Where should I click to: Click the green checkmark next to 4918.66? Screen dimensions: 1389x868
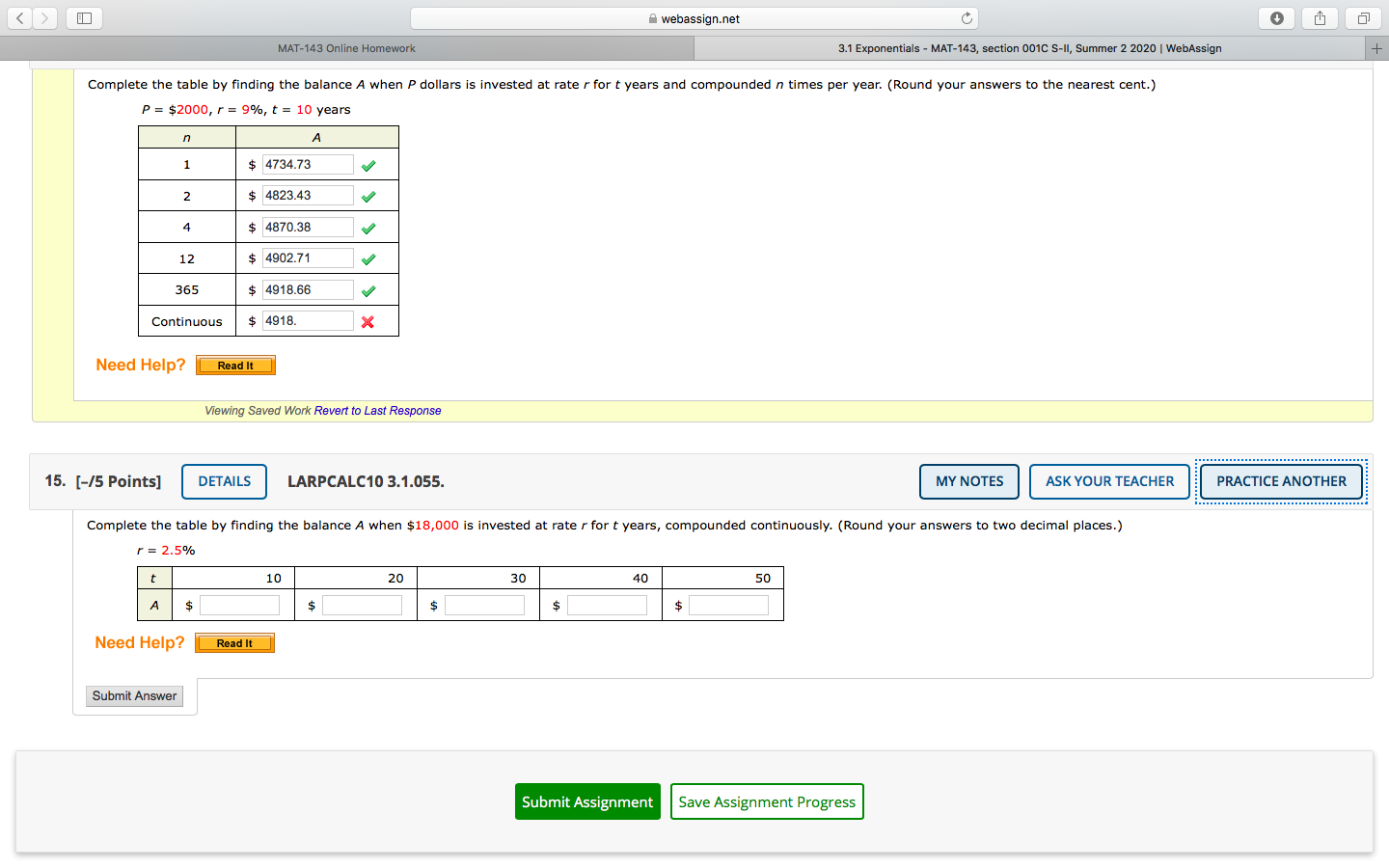pos(368,289)
